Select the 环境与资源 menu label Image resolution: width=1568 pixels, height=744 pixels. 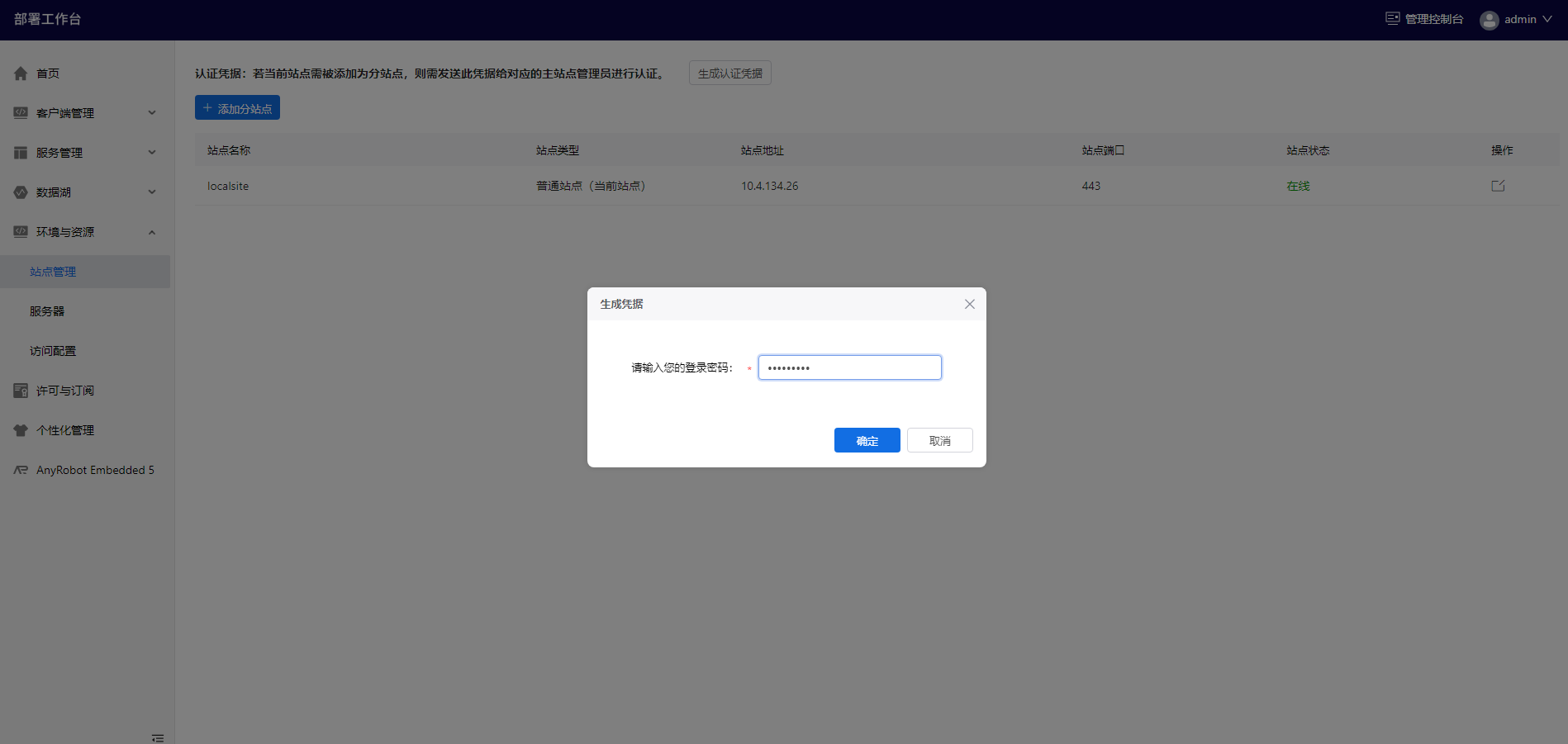[x=65, y=232]
